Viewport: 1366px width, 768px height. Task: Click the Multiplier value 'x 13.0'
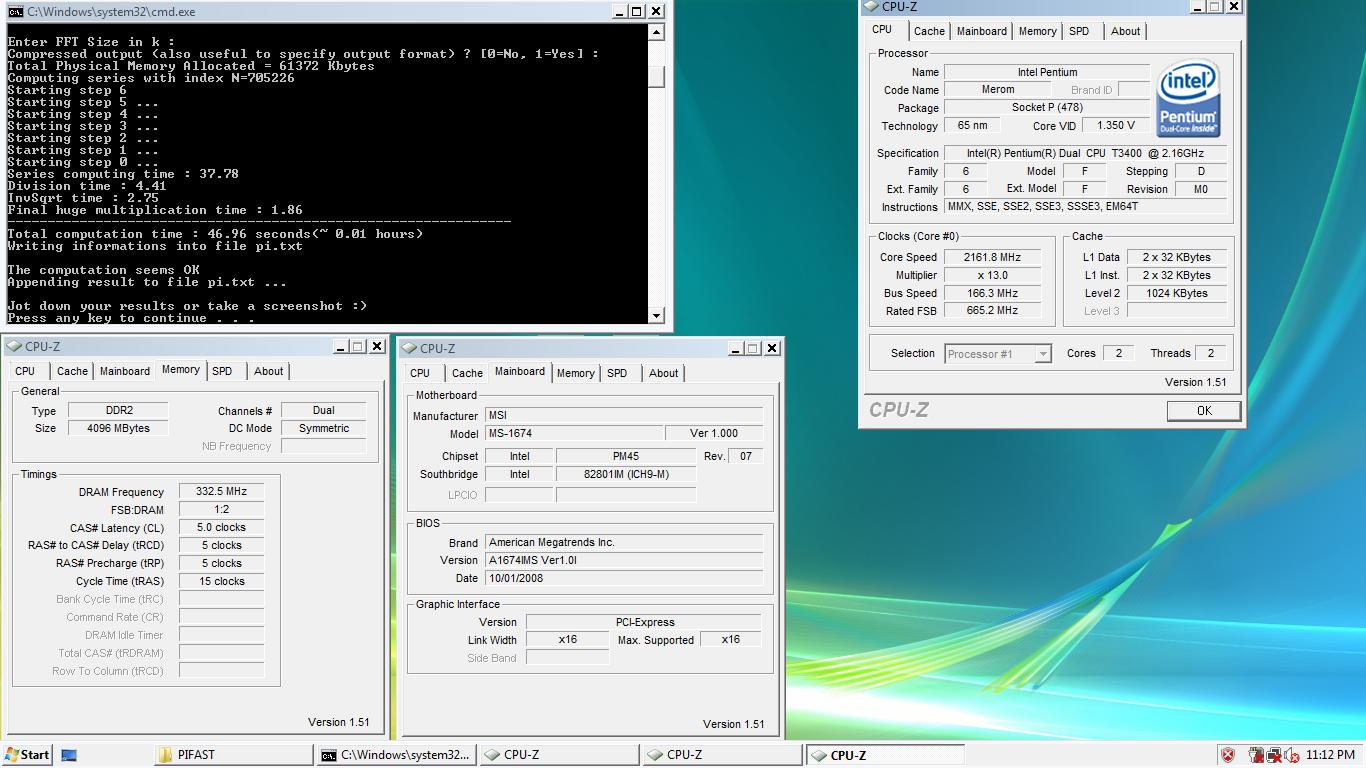[992, 275]
